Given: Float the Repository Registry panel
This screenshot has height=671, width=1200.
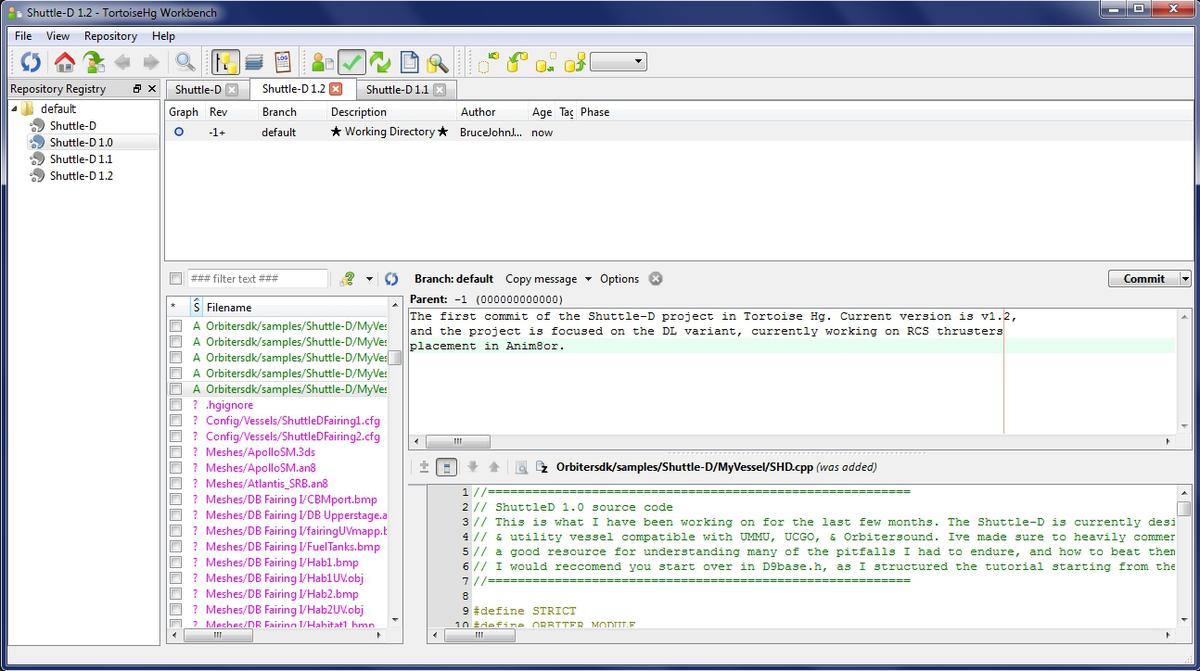Looking at the screenshot, I should pos(137,89).
